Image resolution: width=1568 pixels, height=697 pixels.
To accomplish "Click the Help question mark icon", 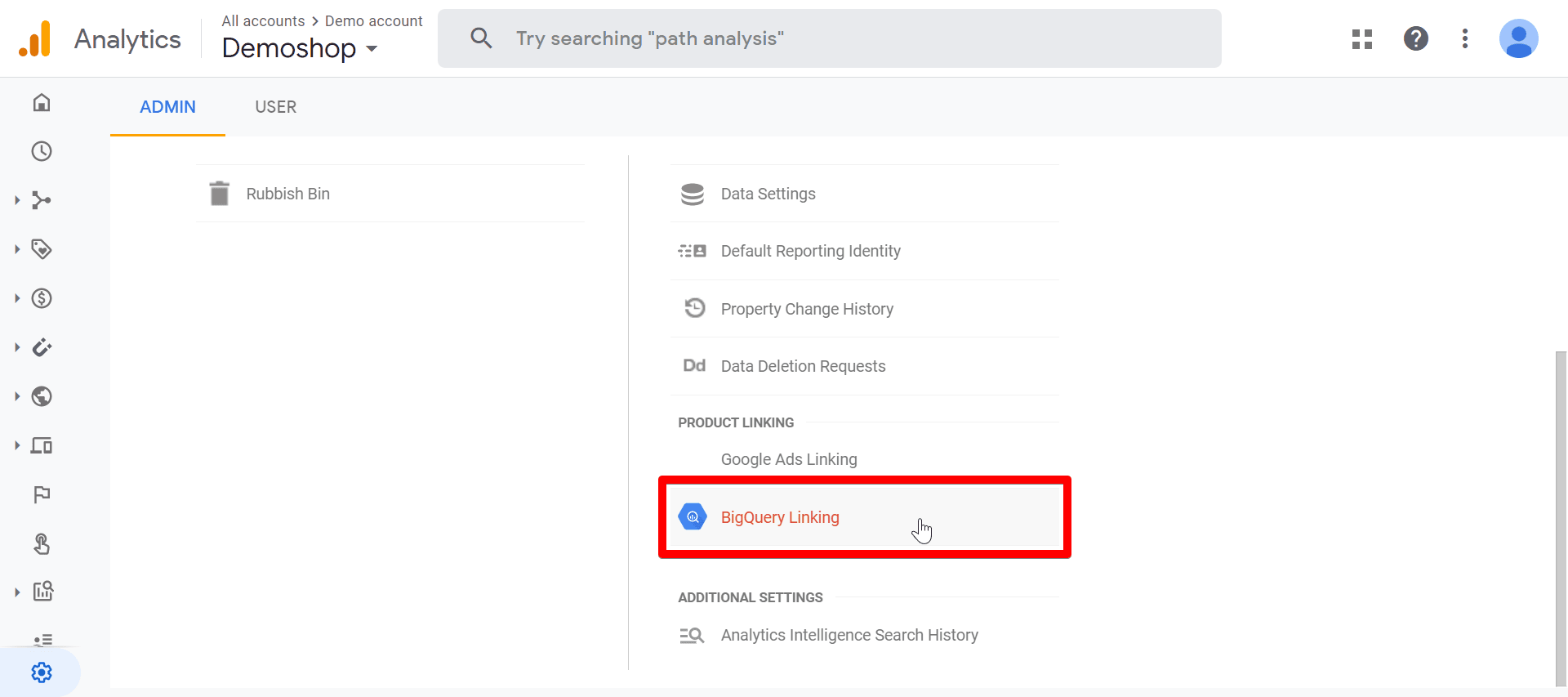I will 1415,38.
